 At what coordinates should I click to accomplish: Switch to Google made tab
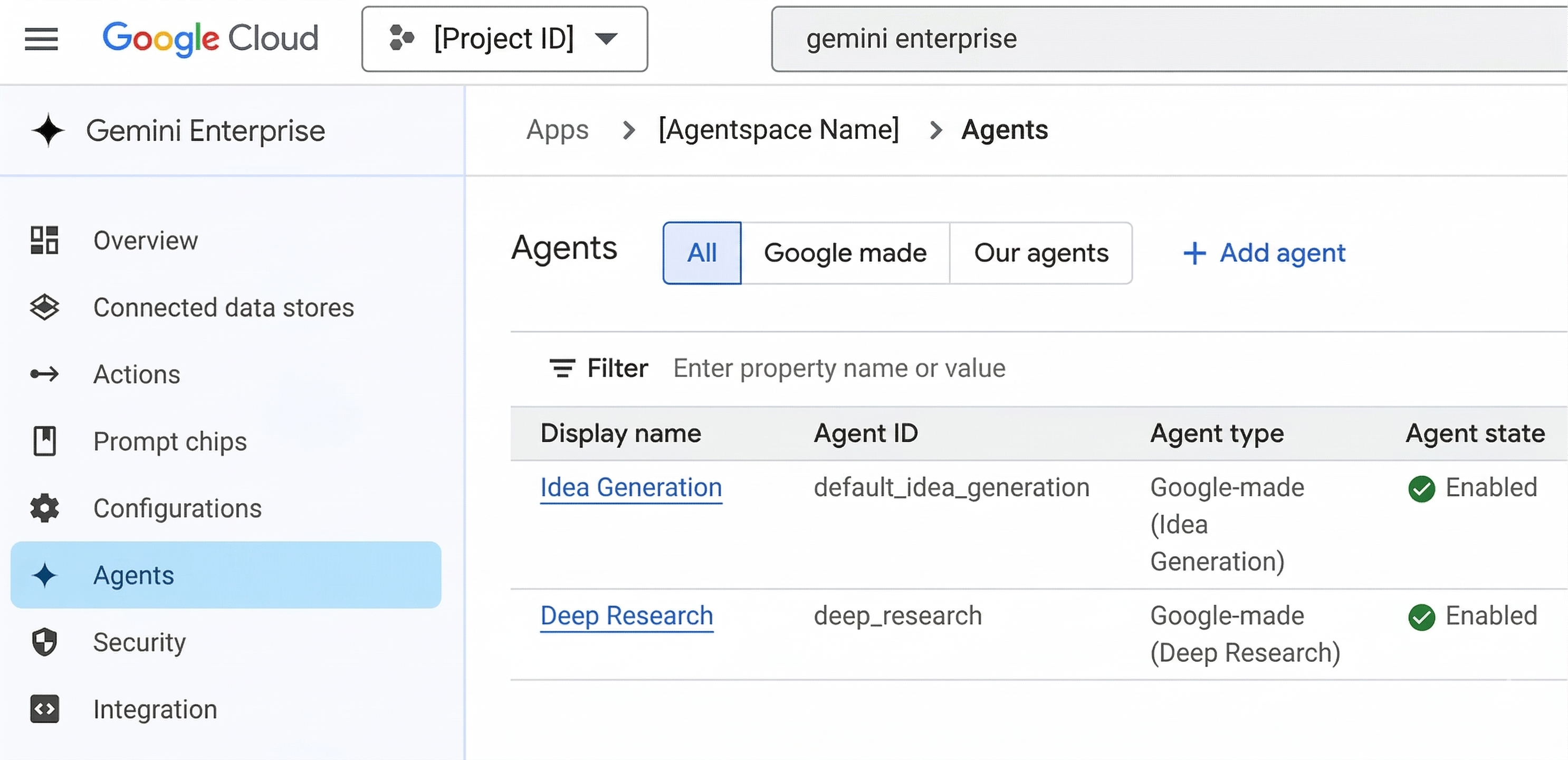(x=845, y=253)
